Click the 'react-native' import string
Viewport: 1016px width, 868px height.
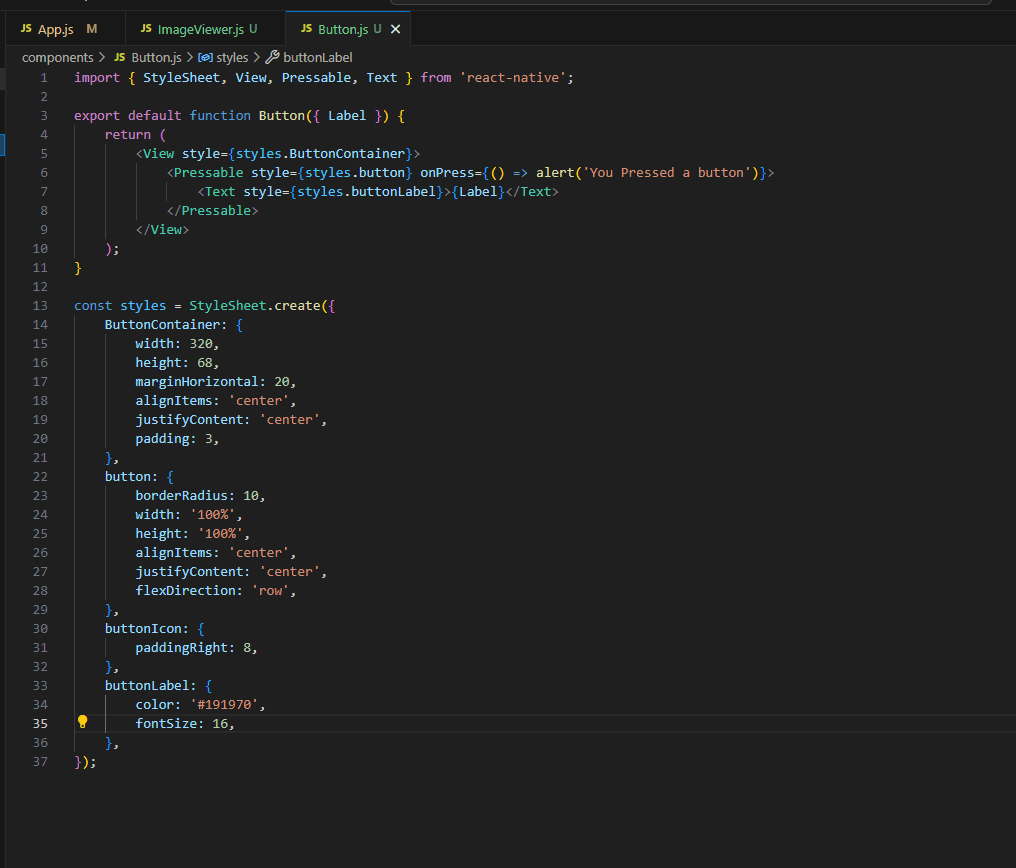(513, 77)
